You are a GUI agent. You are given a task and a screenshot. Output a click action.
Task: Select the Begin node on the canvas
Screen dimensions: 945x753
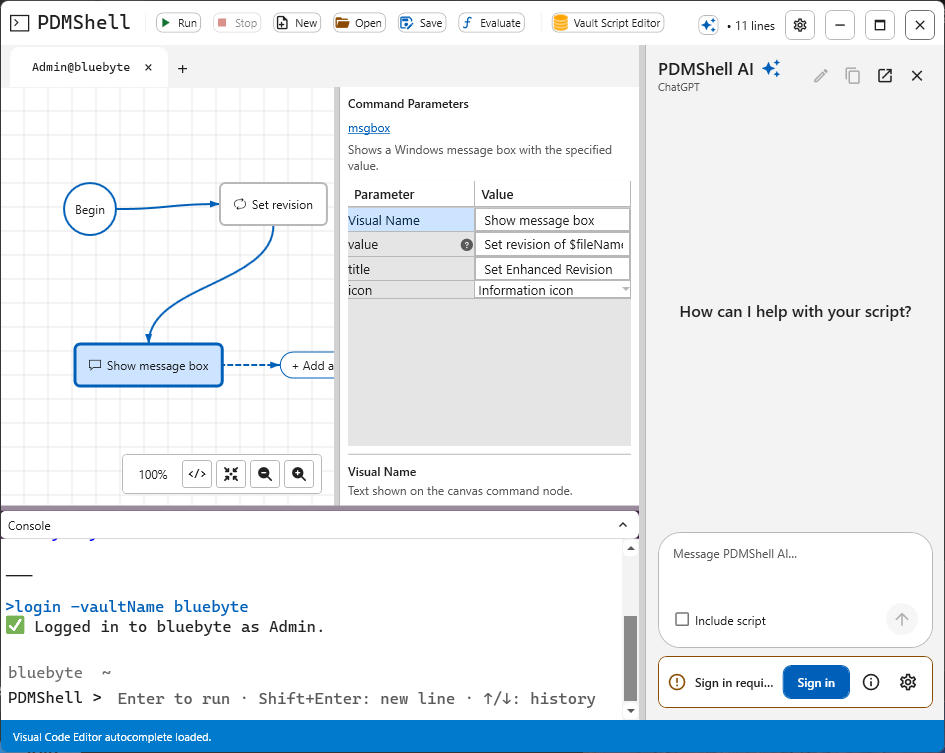pyautogui.click(x=90, y=209)
